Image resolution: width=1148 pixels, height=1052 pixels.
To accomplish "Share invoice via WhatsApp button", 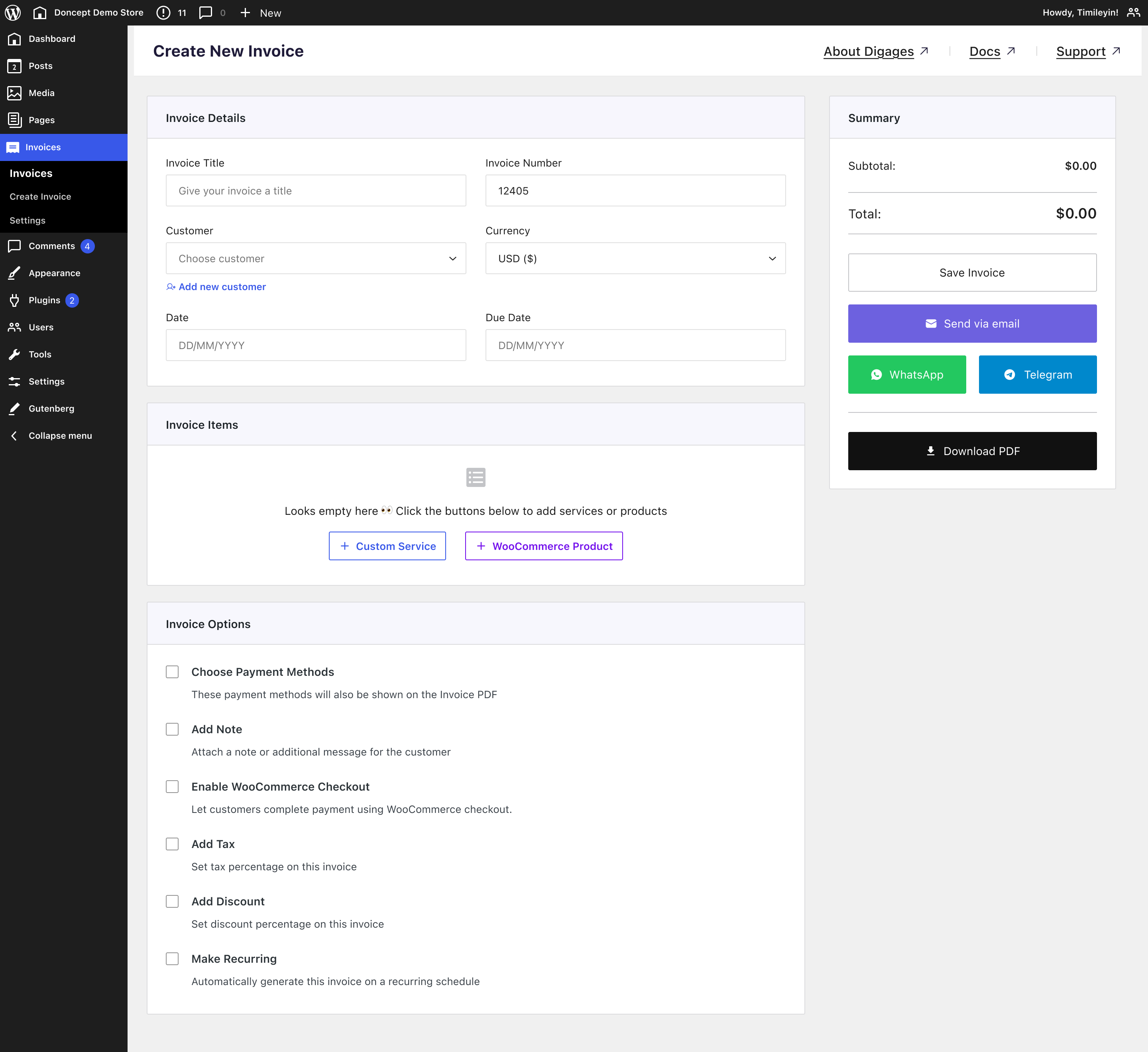I will click(x=907, y=375).
